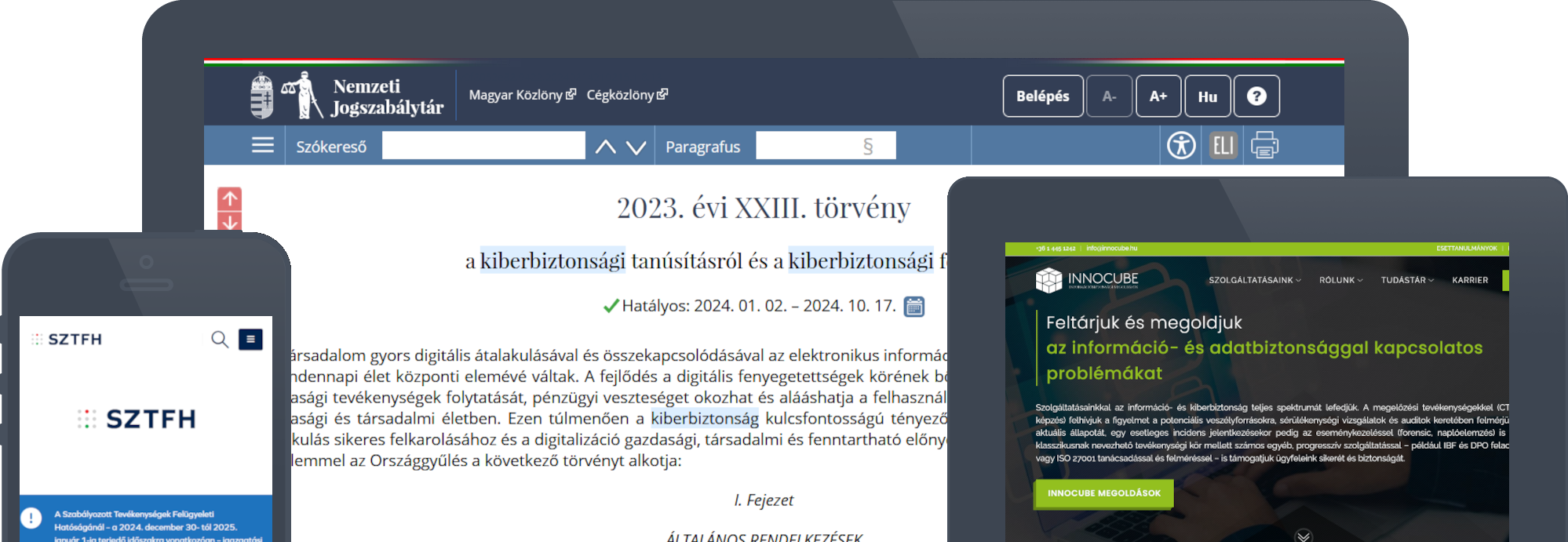Open the KARRIER menu item
1568x542 pixels.
[1470, 280]
